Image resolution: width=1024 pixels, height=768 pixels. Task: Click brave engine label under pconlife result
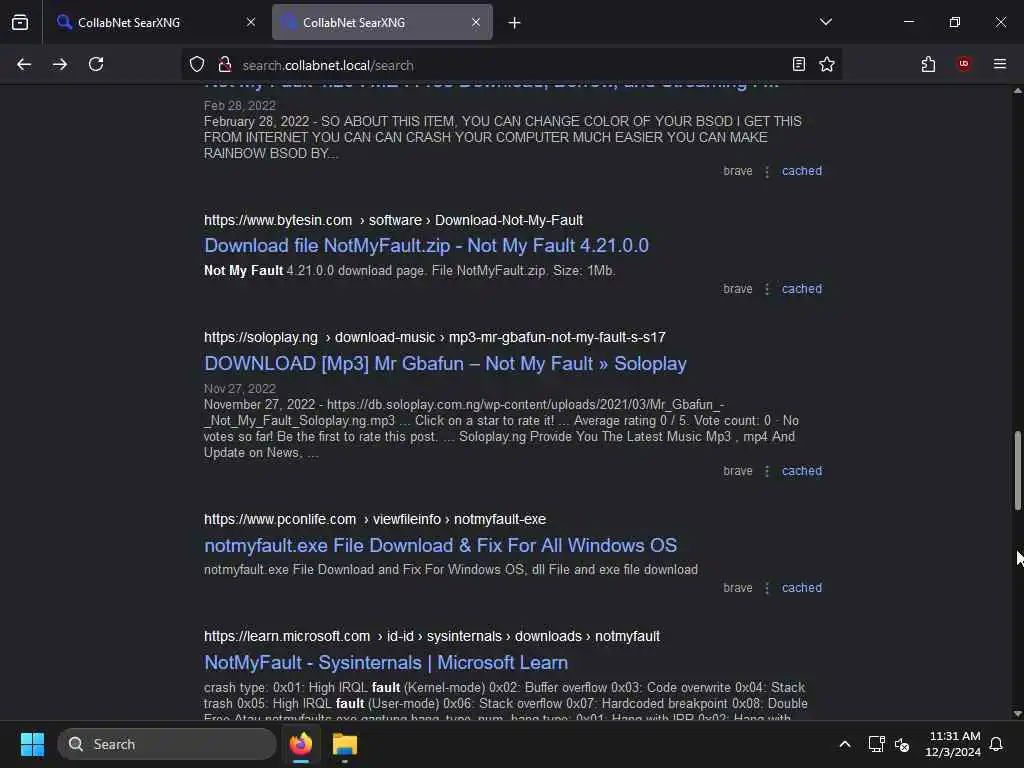point(737,588)
